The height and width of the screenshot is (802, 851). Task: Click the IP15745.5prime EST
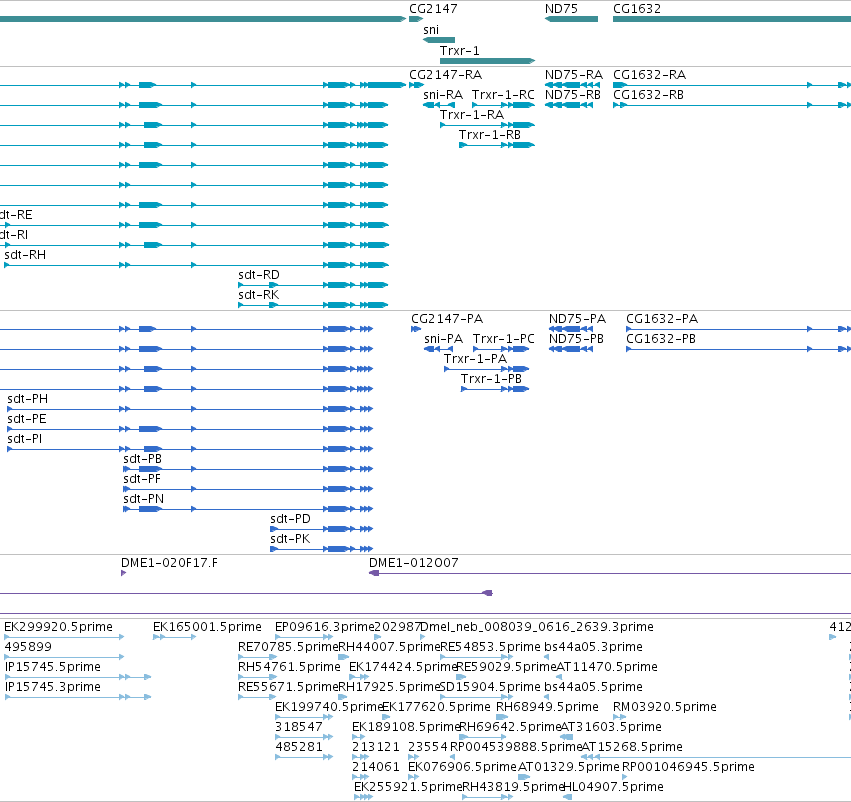(78, 677)
